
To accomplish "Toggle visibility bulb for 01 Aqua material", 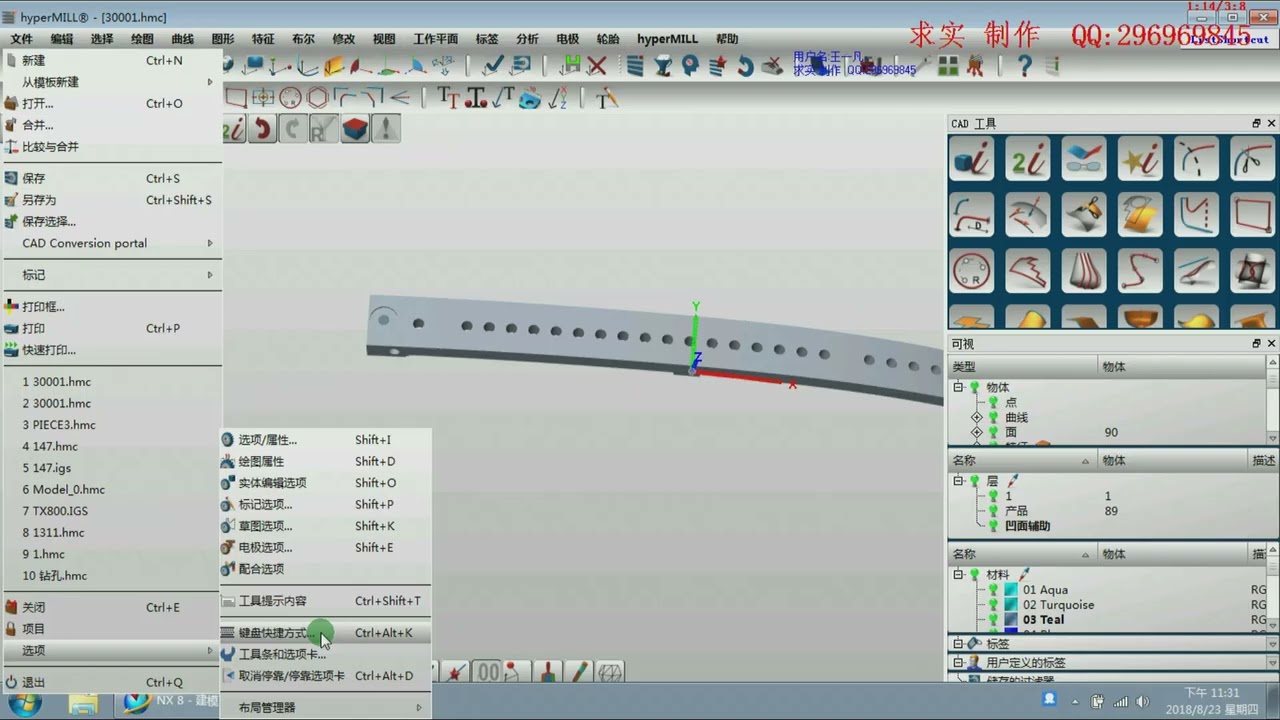I will coord(993,590).
